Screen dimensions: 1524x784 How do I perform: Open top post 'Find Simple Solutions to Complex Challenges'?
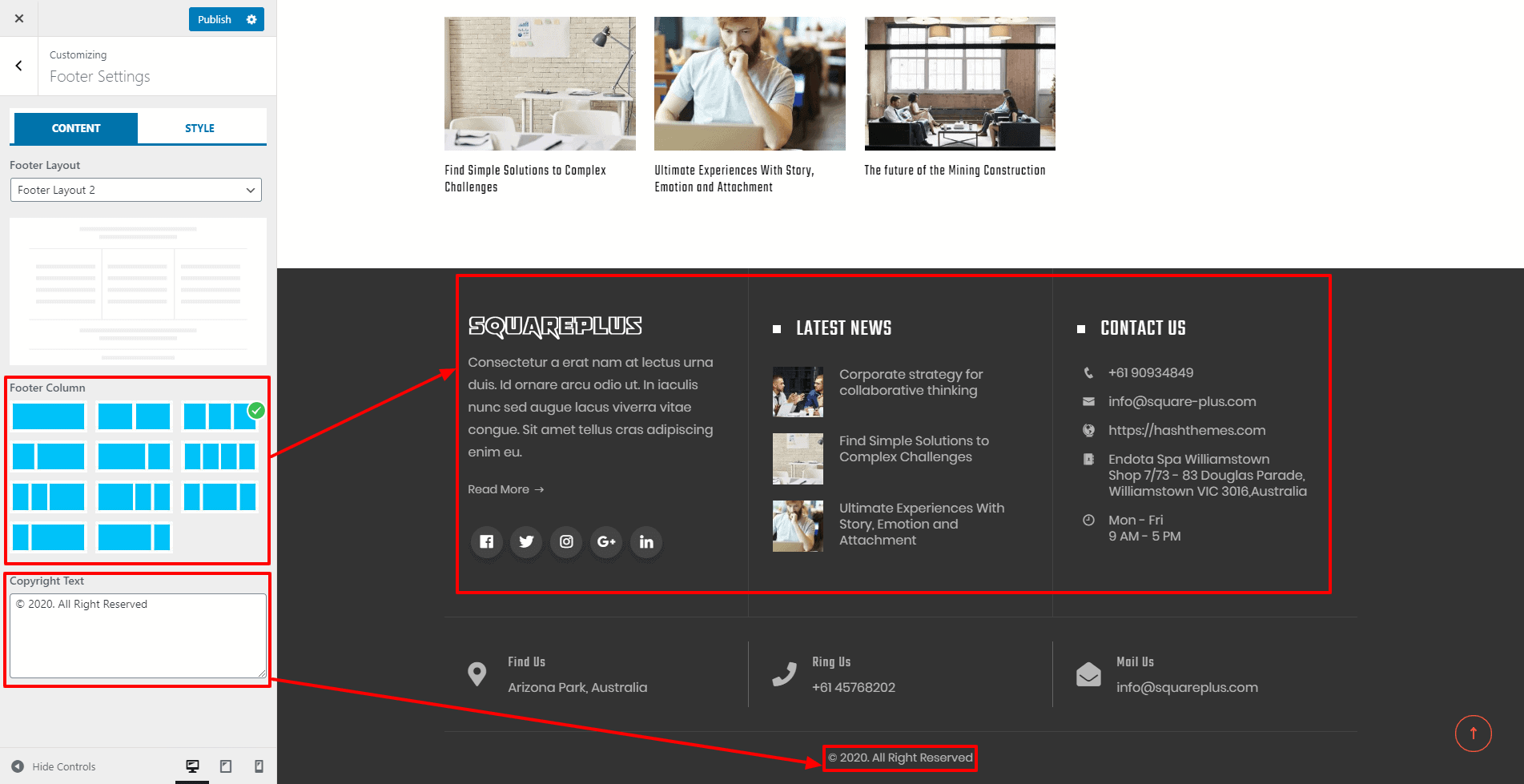pos(525,179)
